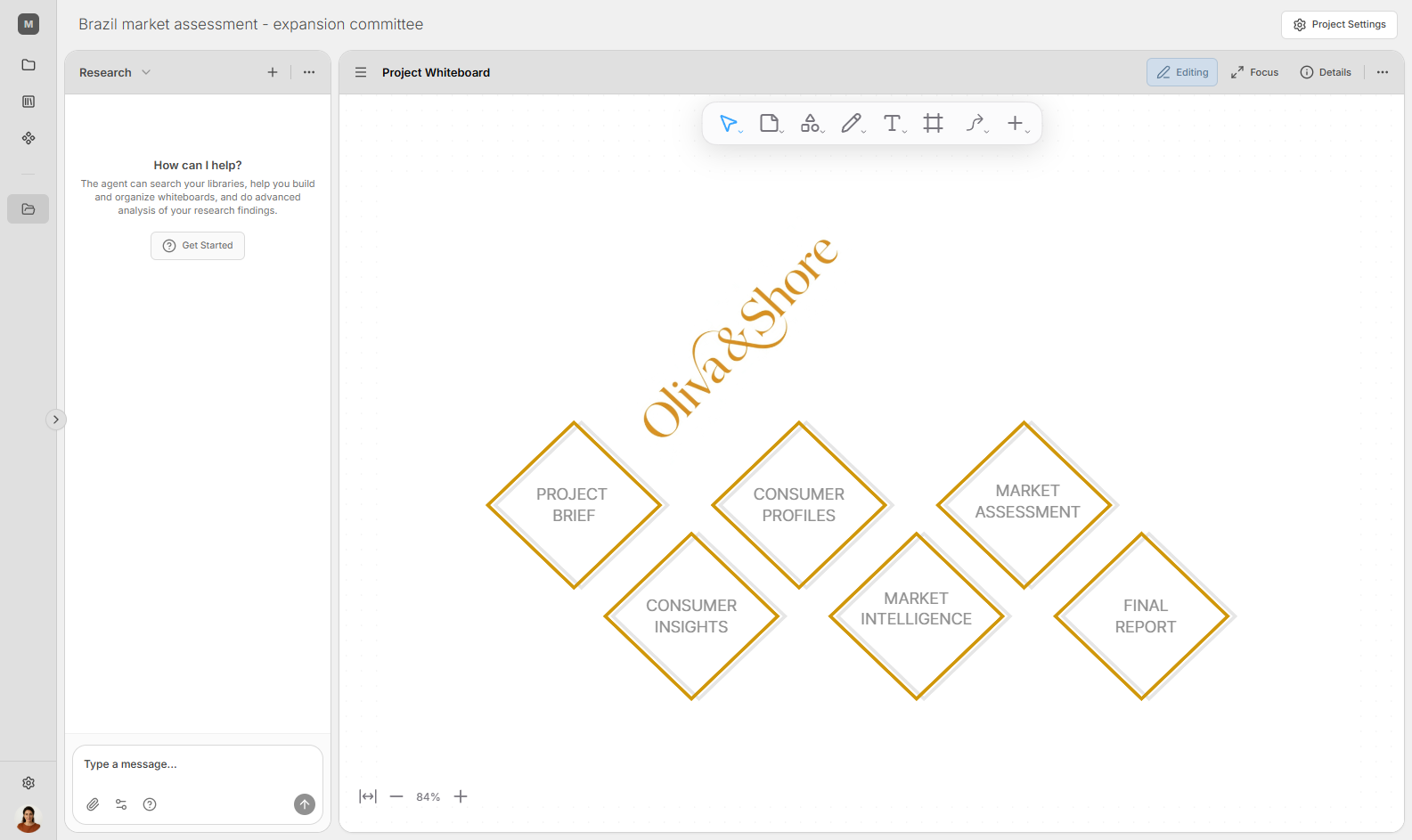Open the components icon in sidebar
This screenshot has height=840, width=1412.
tap(29, 138)
